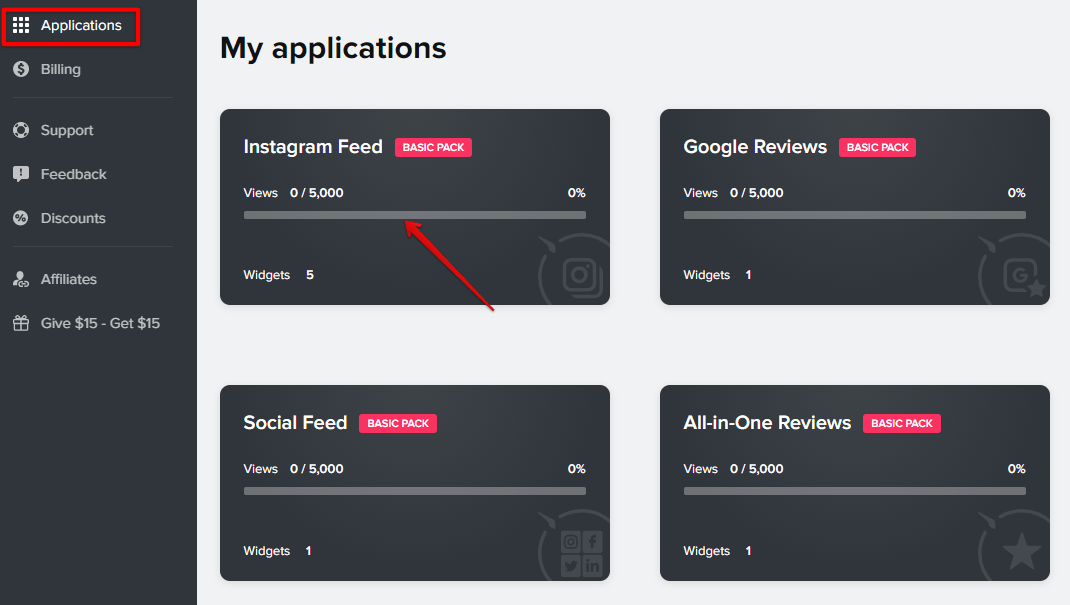Click the Feedback speech bubble icon

point(21,174)
